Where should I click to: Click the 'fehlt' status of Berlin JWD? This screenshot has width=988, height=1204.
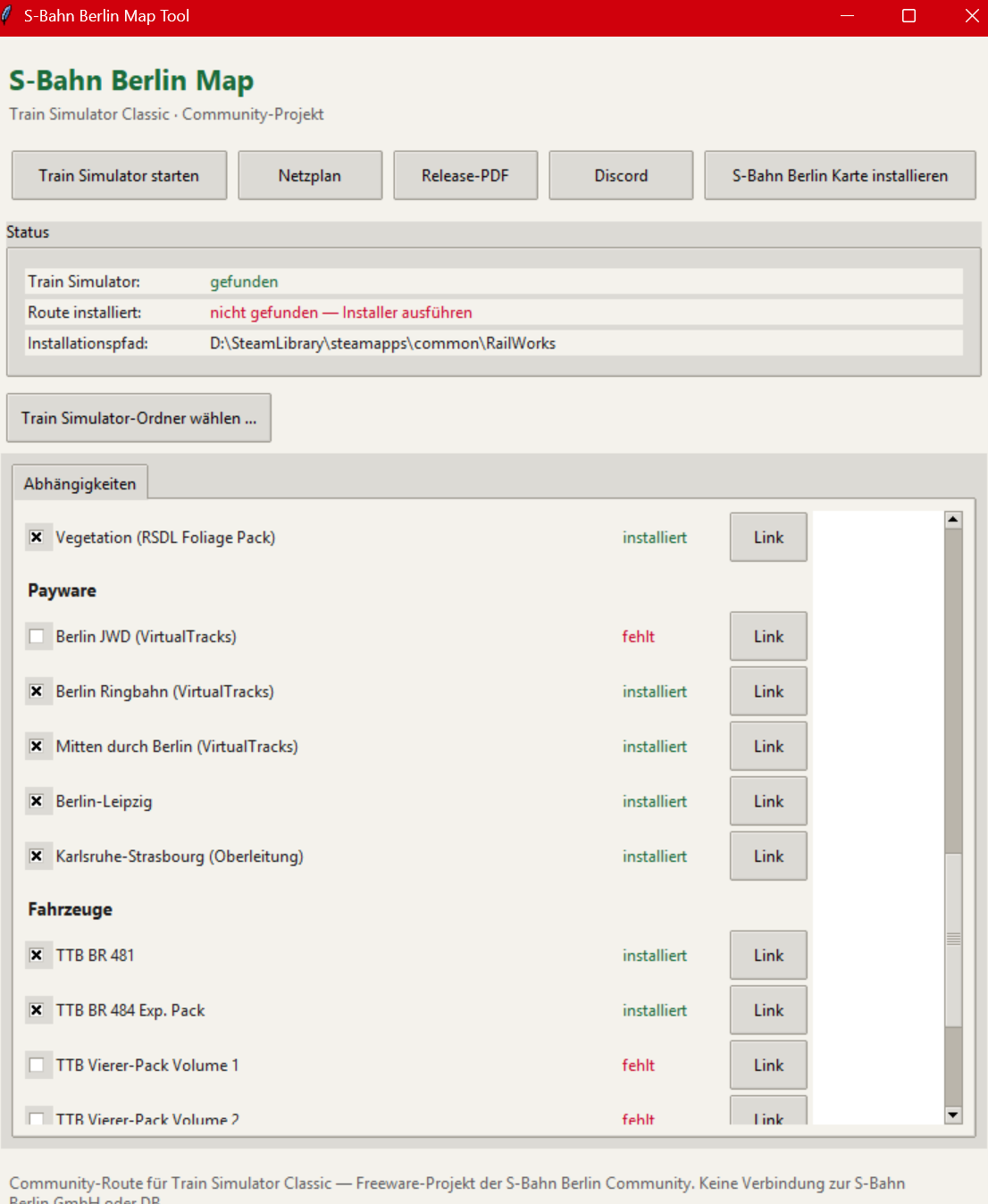639,637
